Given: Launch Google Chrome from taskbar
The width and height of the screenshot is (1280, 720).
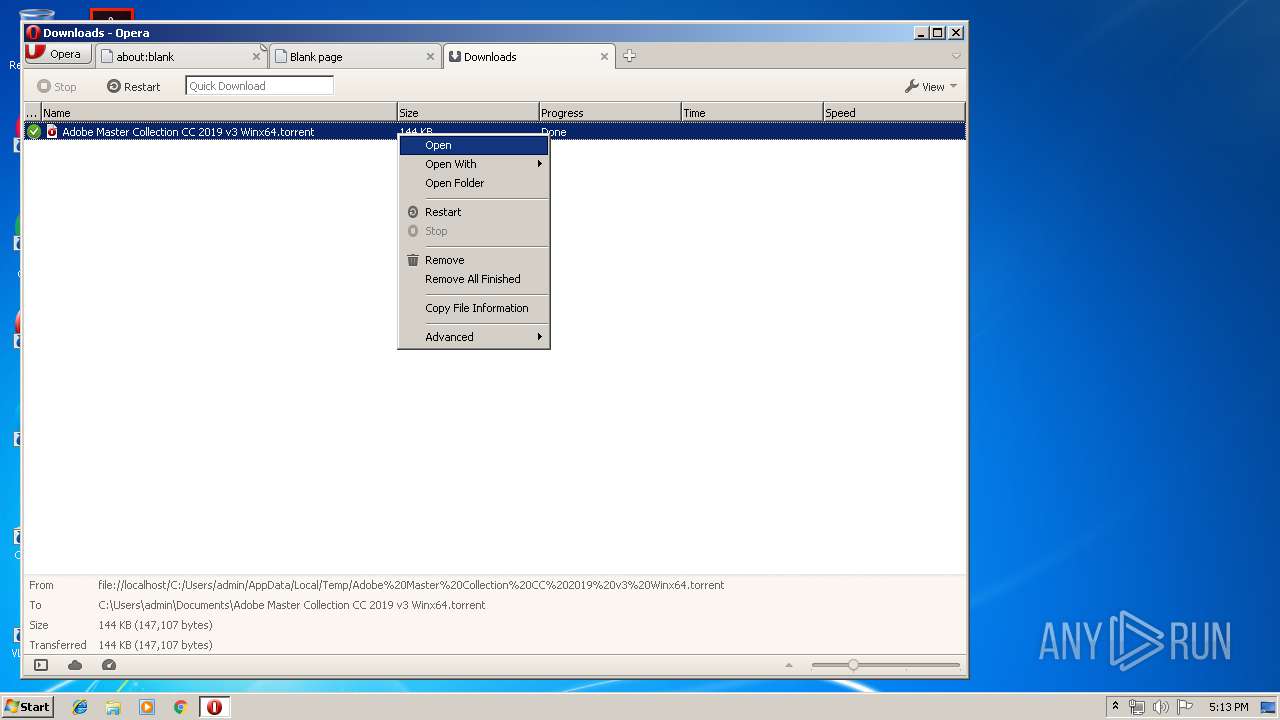Looking at the screenshot, I should point(180,707).
